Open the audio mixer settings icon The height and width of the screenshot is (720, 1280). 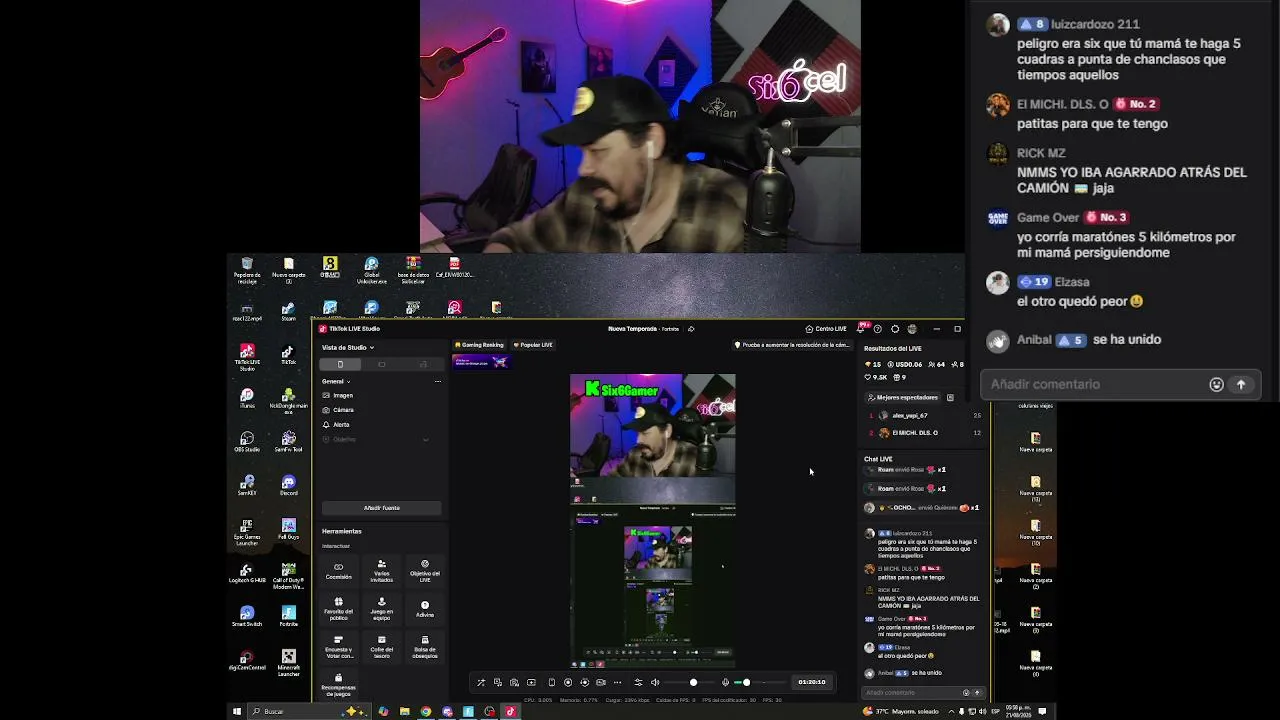click(638, 682)
